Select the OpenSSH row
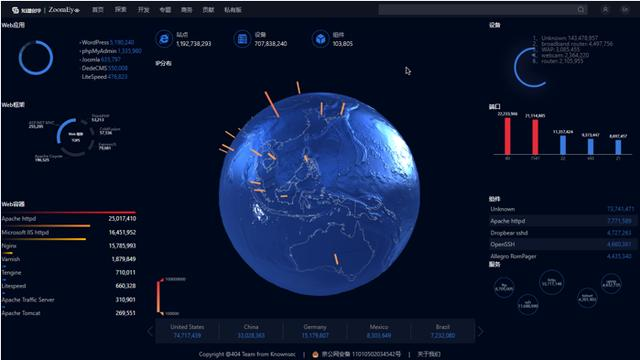640x360 pixels. coord(562,244)
